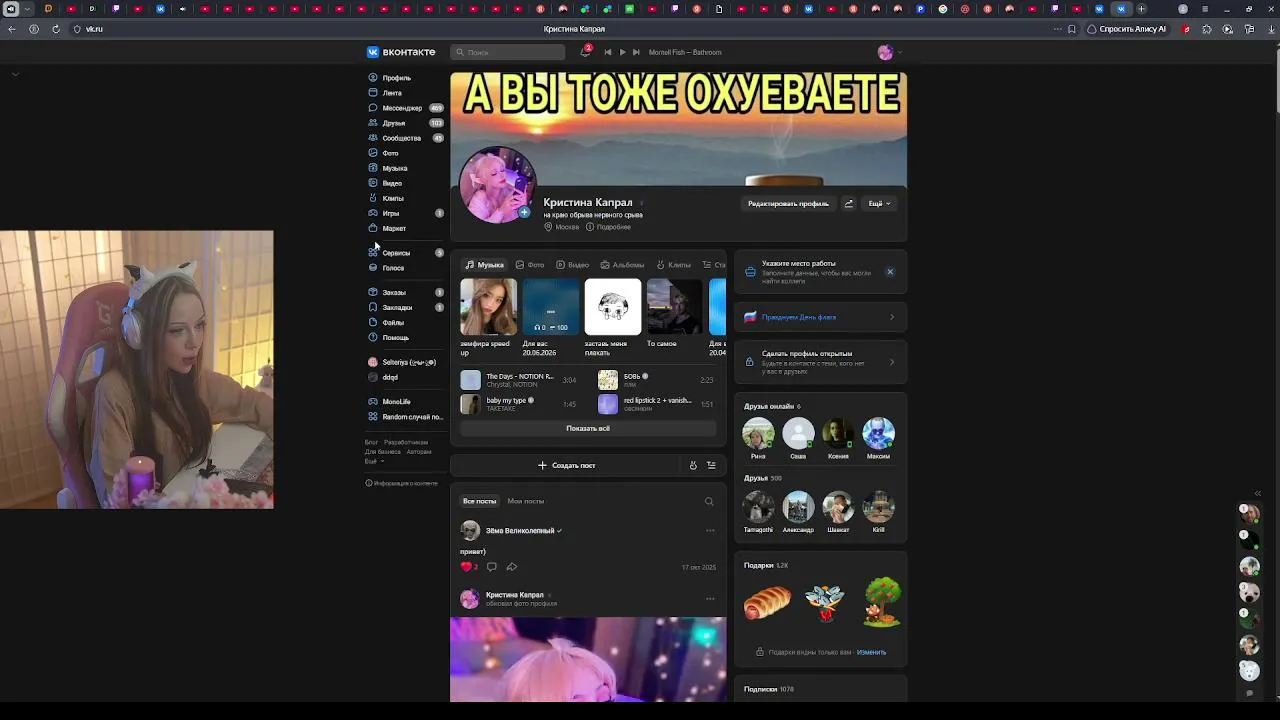
Task: Click the clip icon next to Создать пост
Action: (693, 465)
